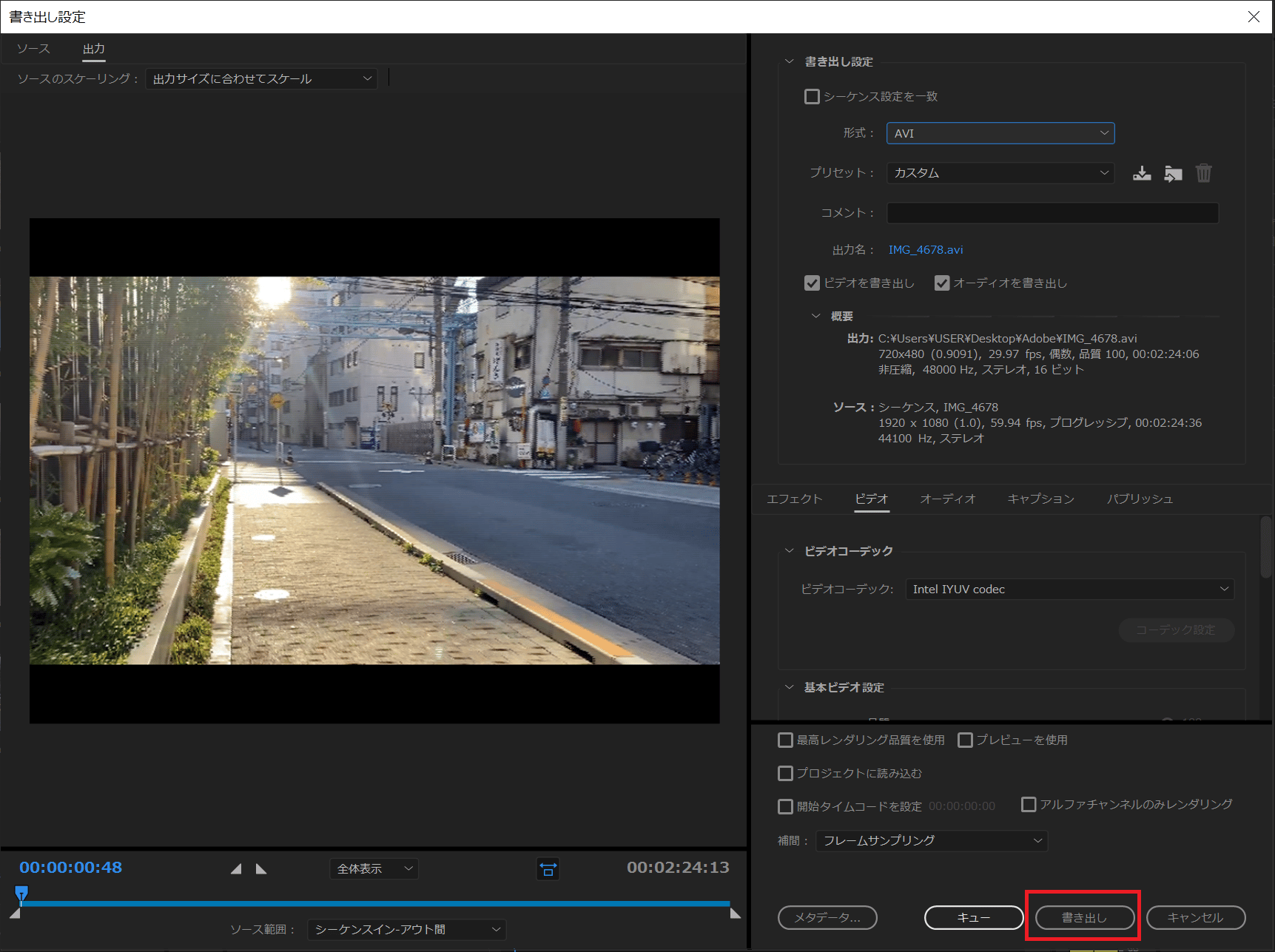Click the set in point triangle icon
This screenshot has width=1275, height=952.
(236, 868)
